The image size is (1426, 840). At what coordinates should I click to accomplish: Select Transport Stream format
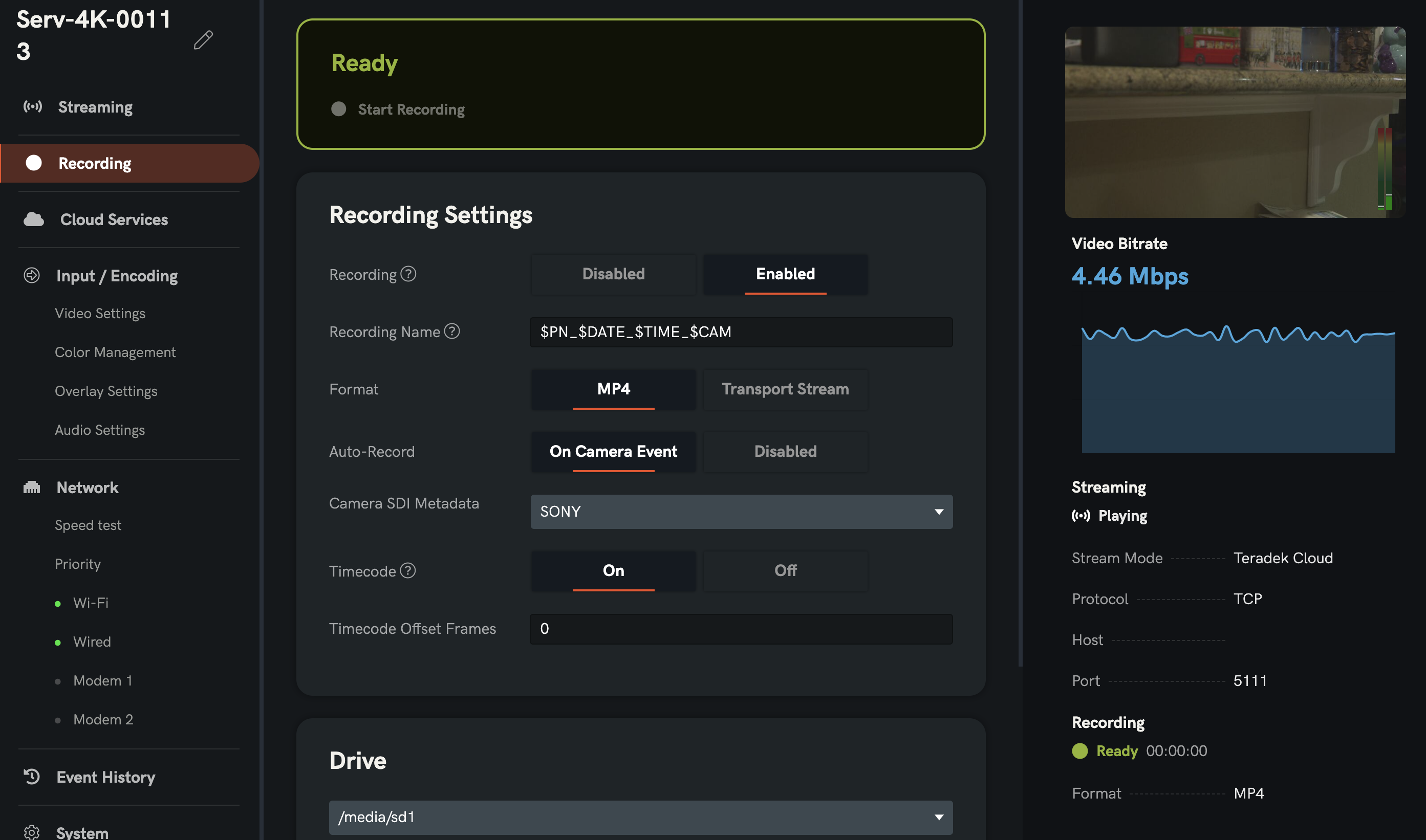click(x=786, y=389)
